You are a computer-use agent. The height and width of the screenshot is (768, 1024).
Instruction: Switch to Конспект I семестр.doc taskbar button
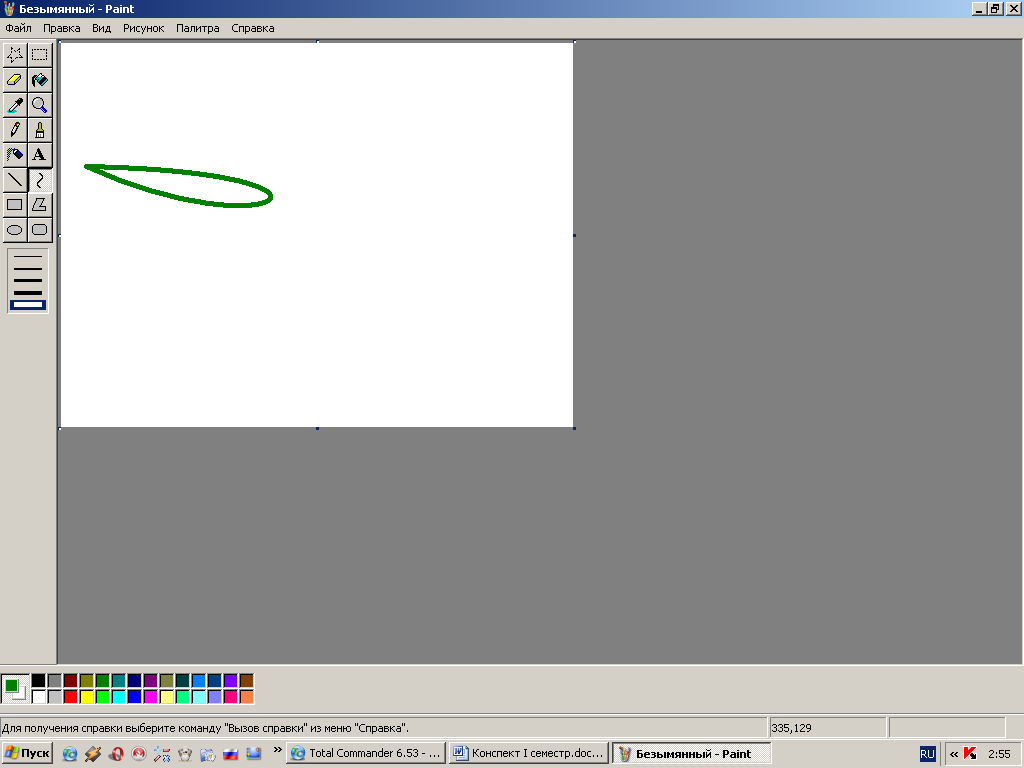(x=528, y=753)
